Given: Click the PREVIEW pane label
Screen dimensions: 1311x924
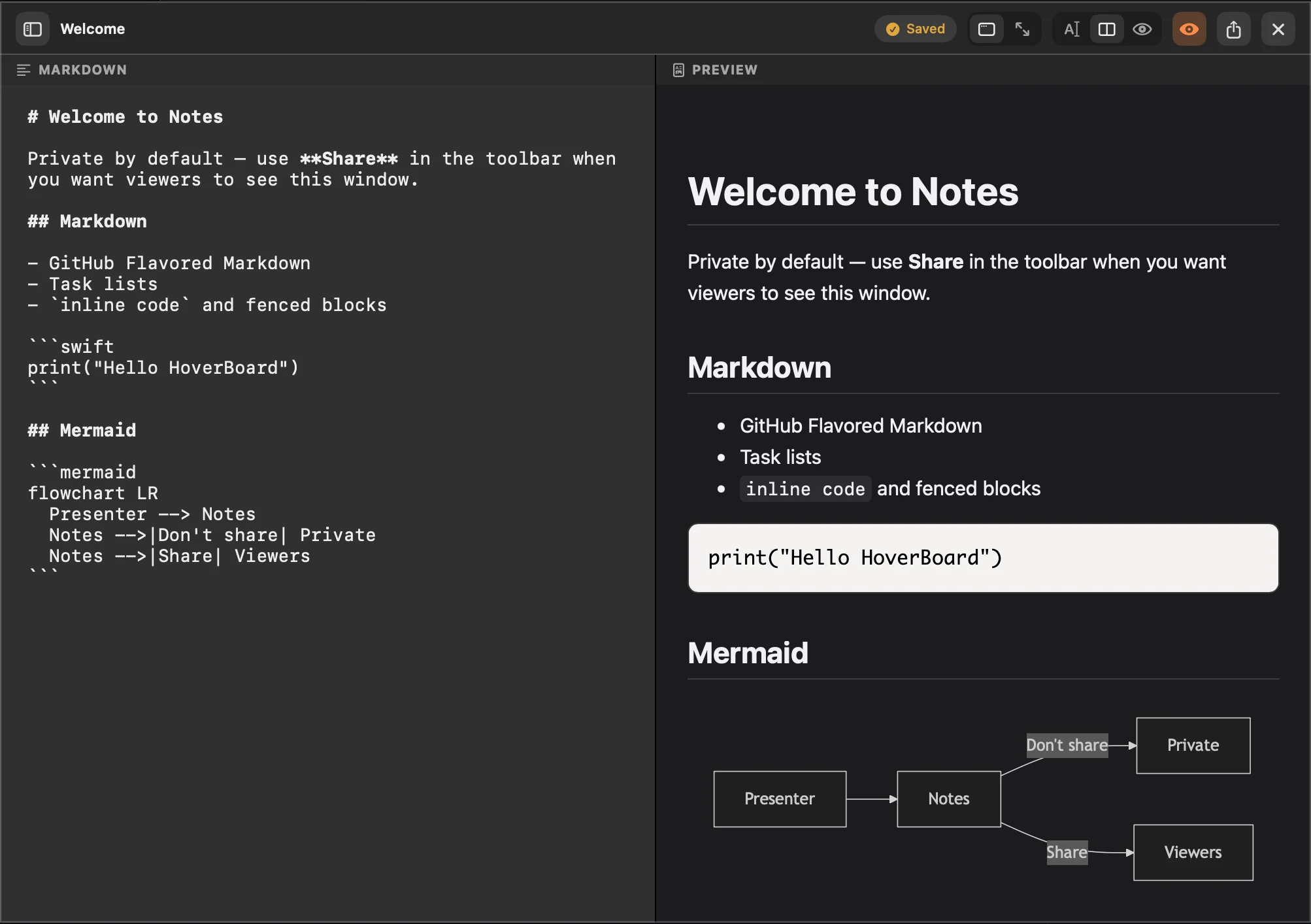Looking at the screenshot, I should coord(725,70).
